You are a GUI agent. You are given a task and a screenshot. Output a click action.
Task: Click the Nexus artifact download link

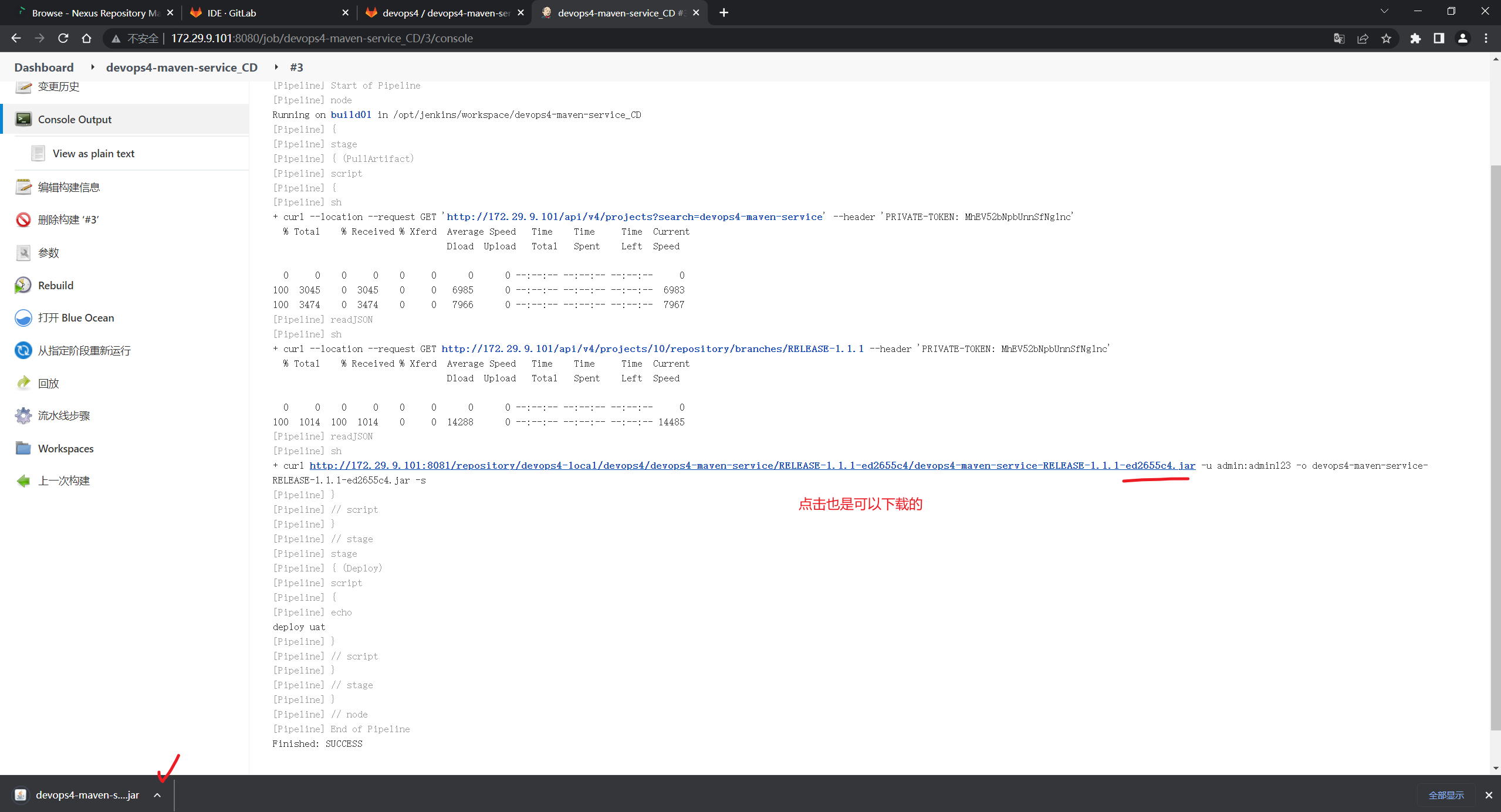pos(751,465)
